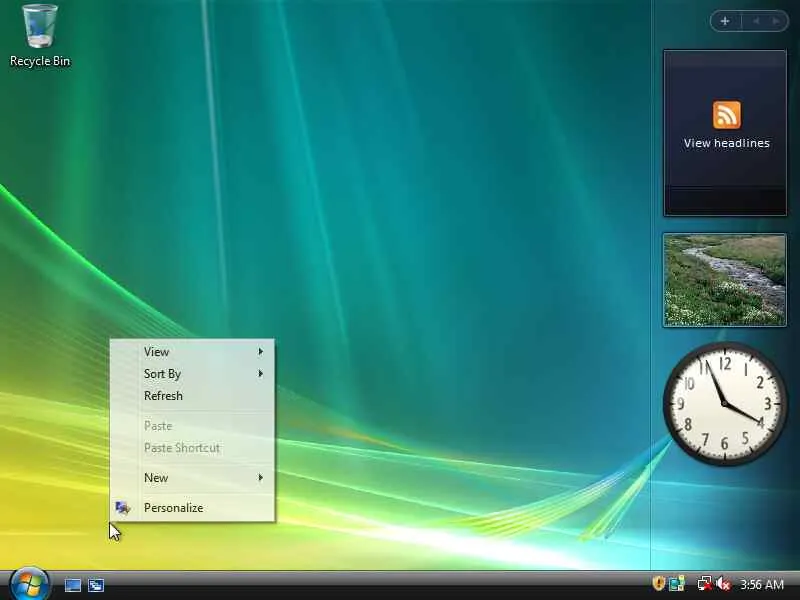Click the Feed Headlines gadget panel
800x600 pixels.
pos(724,133)
